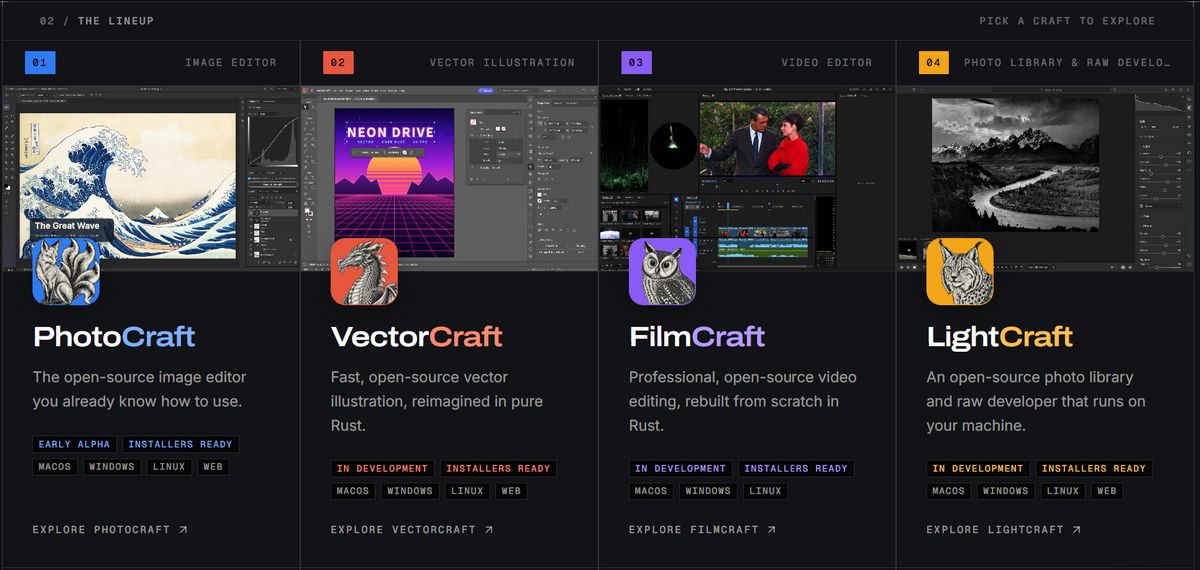Image resolution: width=1200 pixels, height=570 pixels.
Task: Click the Vector Illustration category label
Action: point(502,62)
